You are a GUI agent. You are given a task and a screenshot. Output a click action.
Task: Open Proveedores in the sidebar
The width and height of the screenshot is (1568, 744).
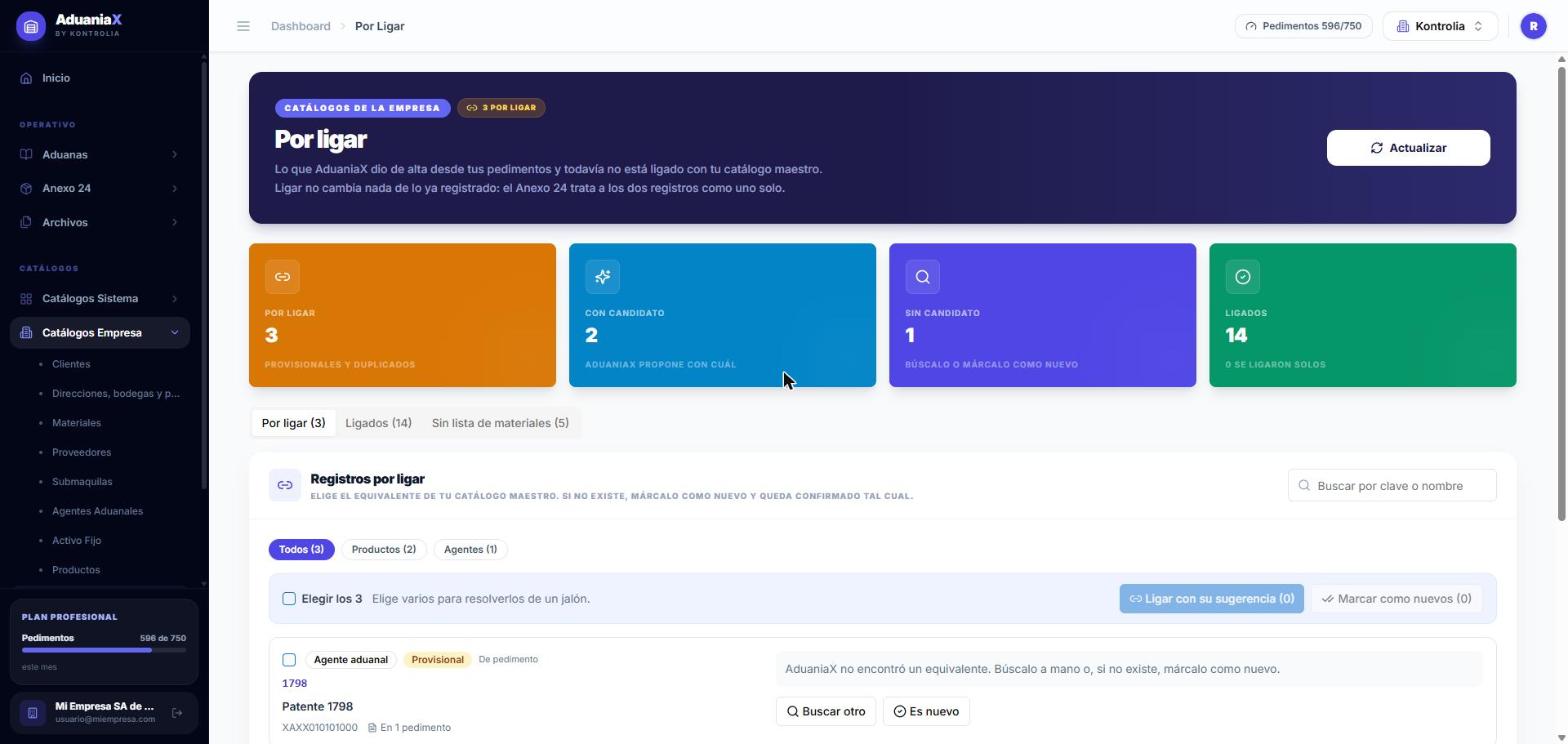pyautogui.click(x=81, y=453)
